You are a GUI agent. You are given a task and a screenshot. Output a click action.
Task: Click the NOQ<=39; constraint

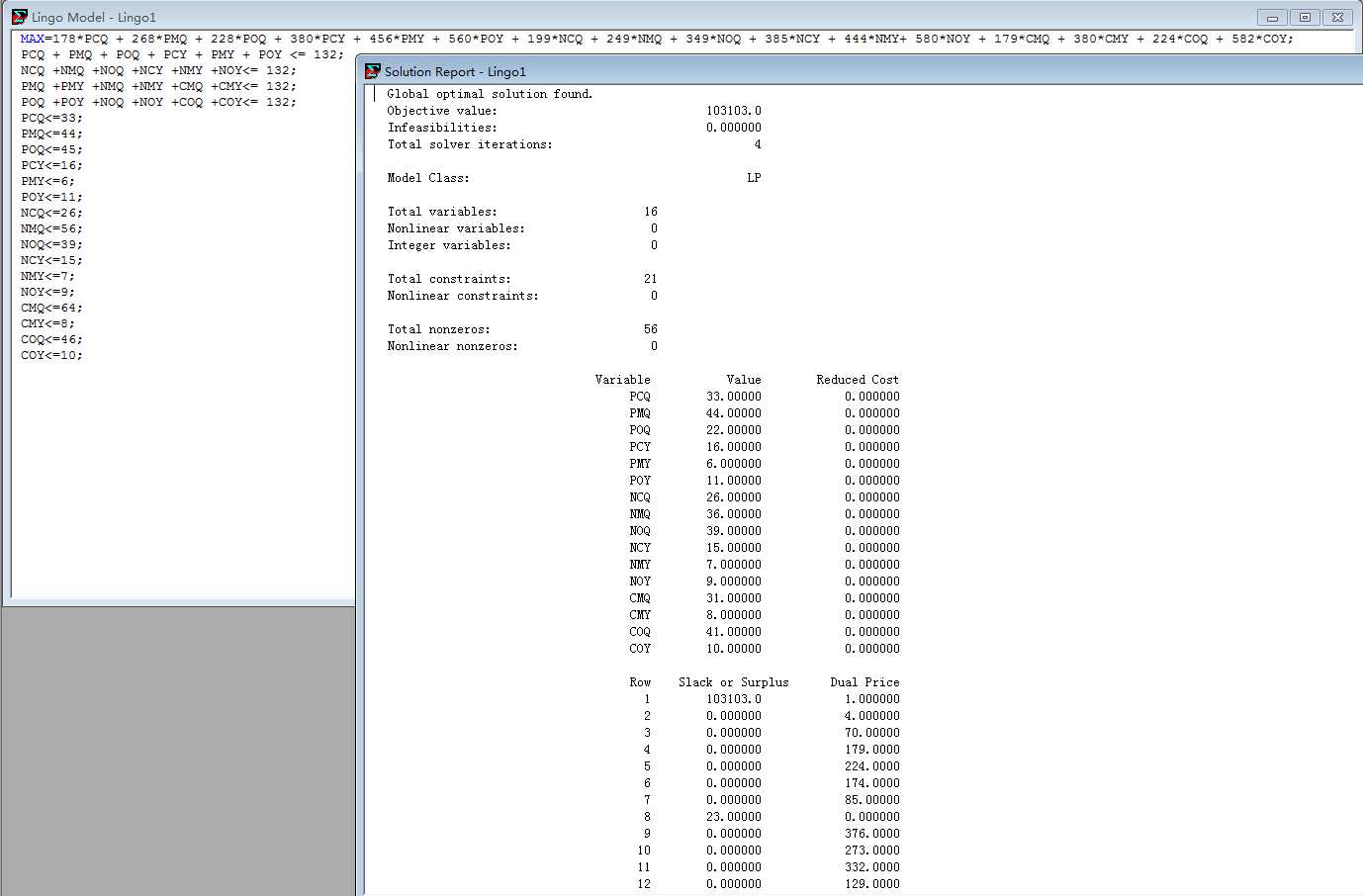(x=51, y=244)
